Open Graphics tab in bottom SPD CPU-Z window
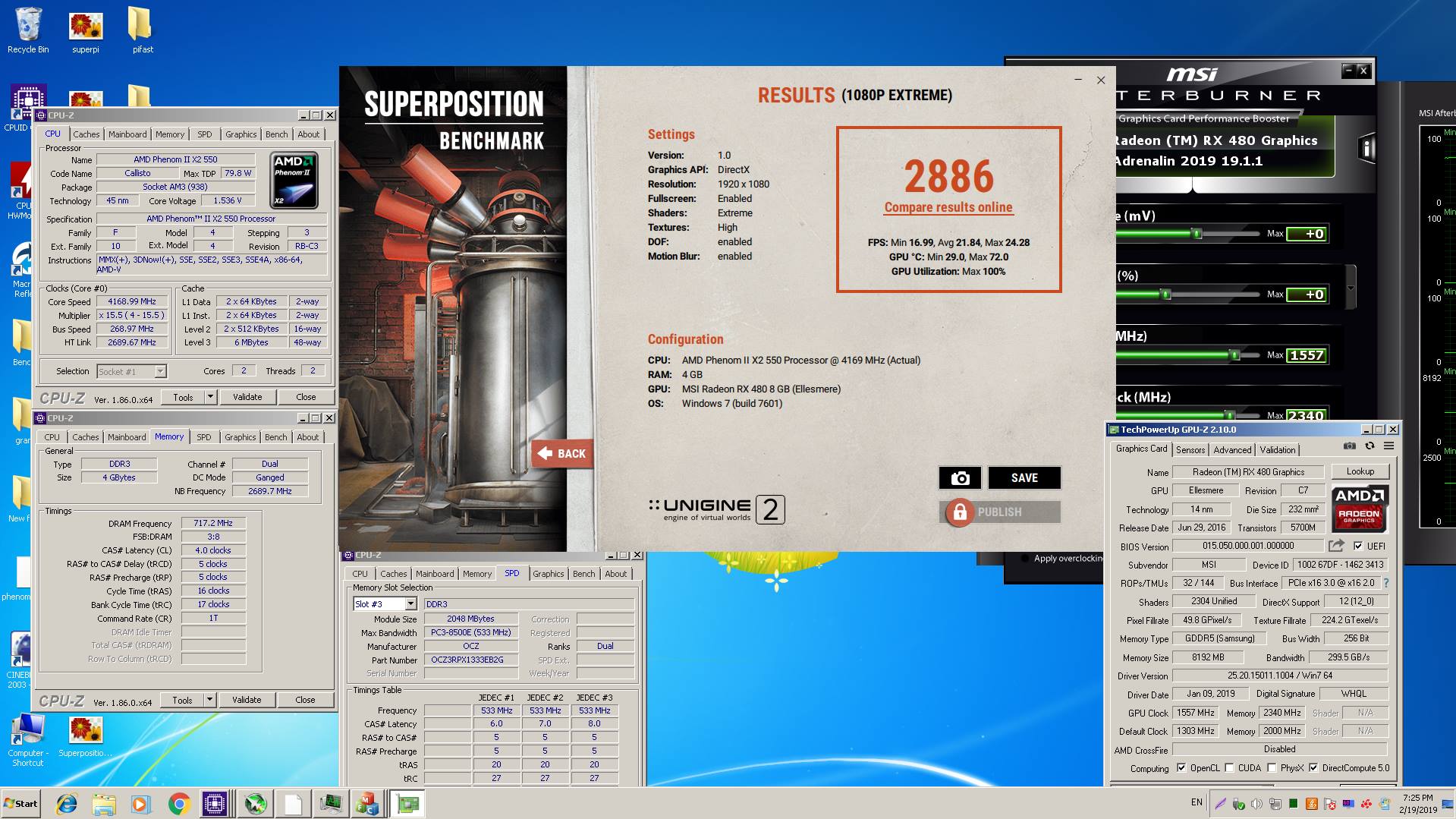Viewport: 1456px width, 819px height. pos(548,574)
